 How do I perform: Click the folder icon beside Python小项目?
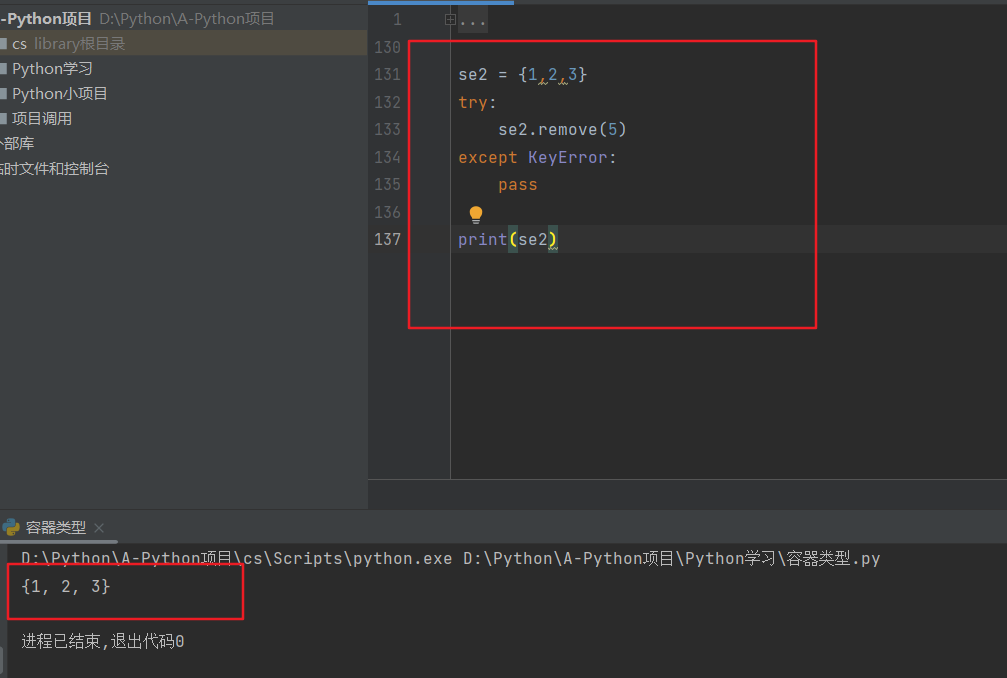[3, 94]
